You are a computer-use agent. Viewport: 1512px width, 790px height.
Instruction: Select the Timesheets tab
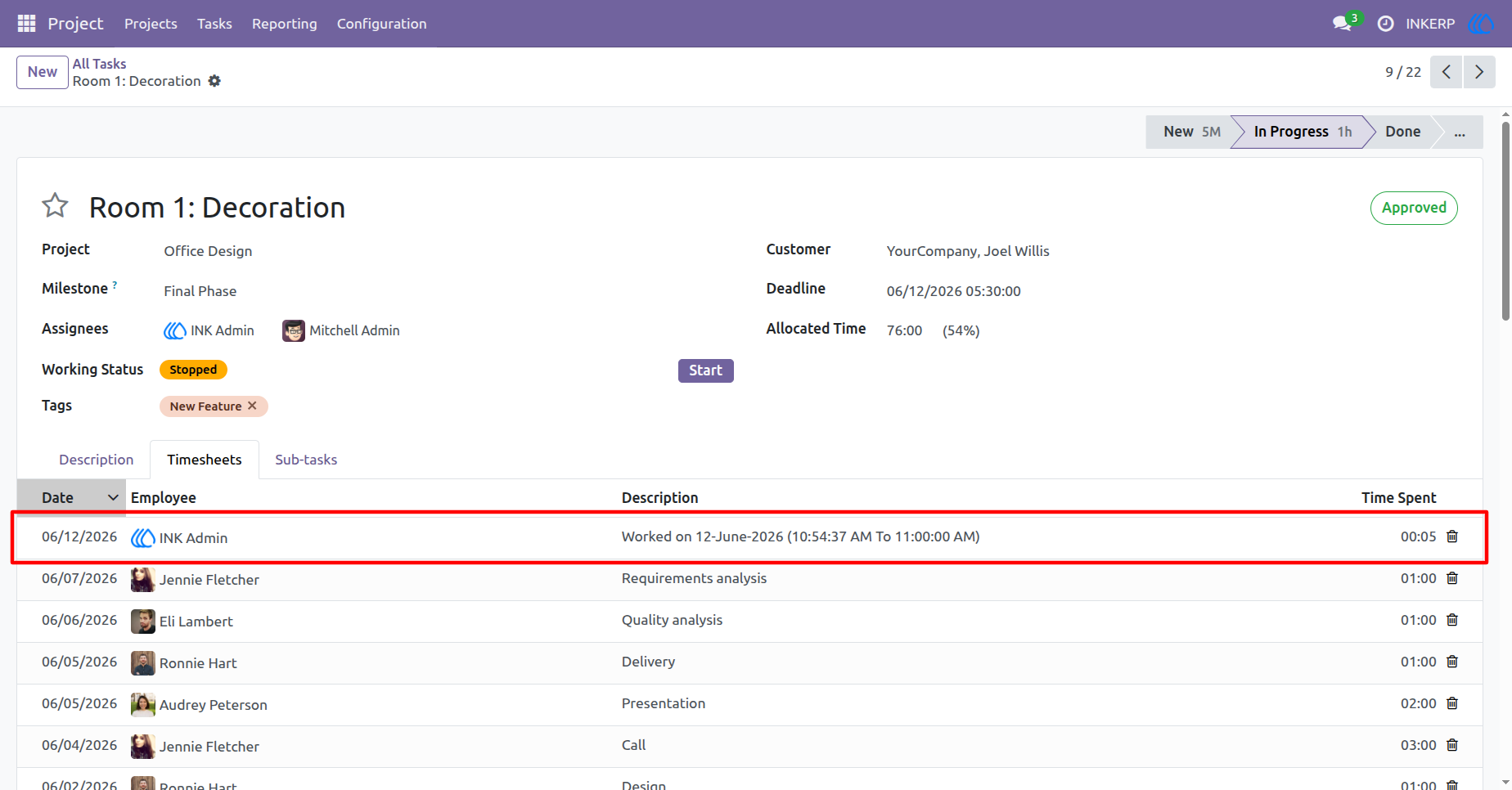[205, 460]
